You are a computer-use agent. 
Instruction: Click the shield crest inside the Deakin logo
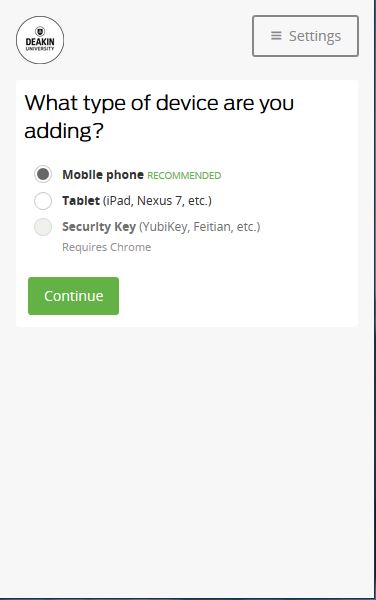(40, 31)
